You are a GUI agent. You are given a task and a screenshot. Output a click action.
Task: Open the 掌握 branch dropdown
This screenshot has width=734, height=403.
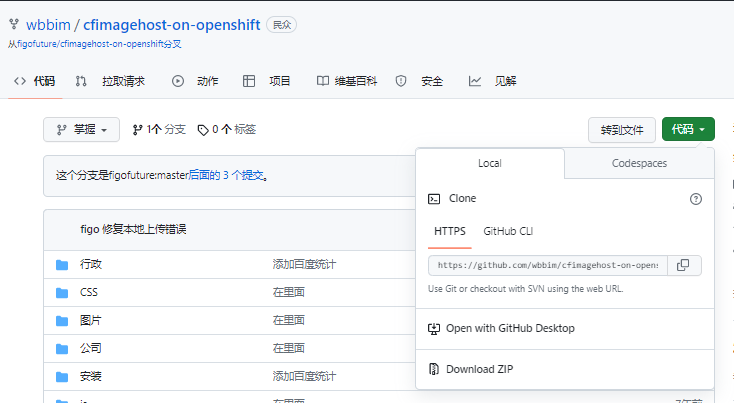(81, 130)
